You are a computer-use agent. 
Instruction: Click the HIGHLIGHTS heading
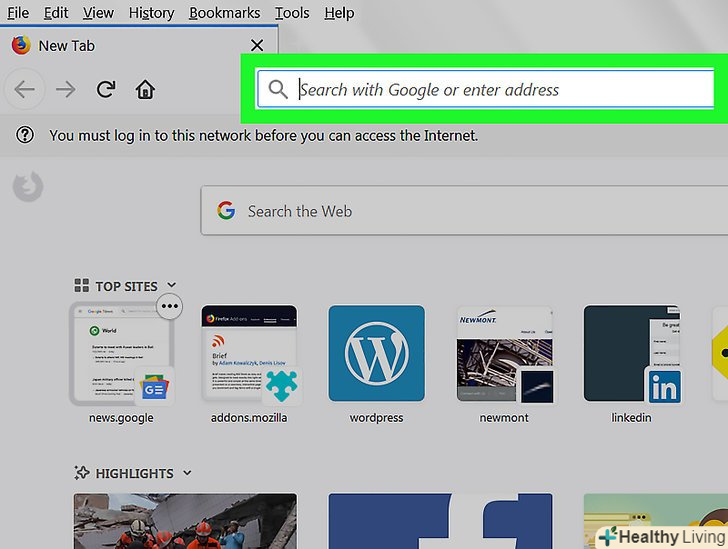click(134, 473)
